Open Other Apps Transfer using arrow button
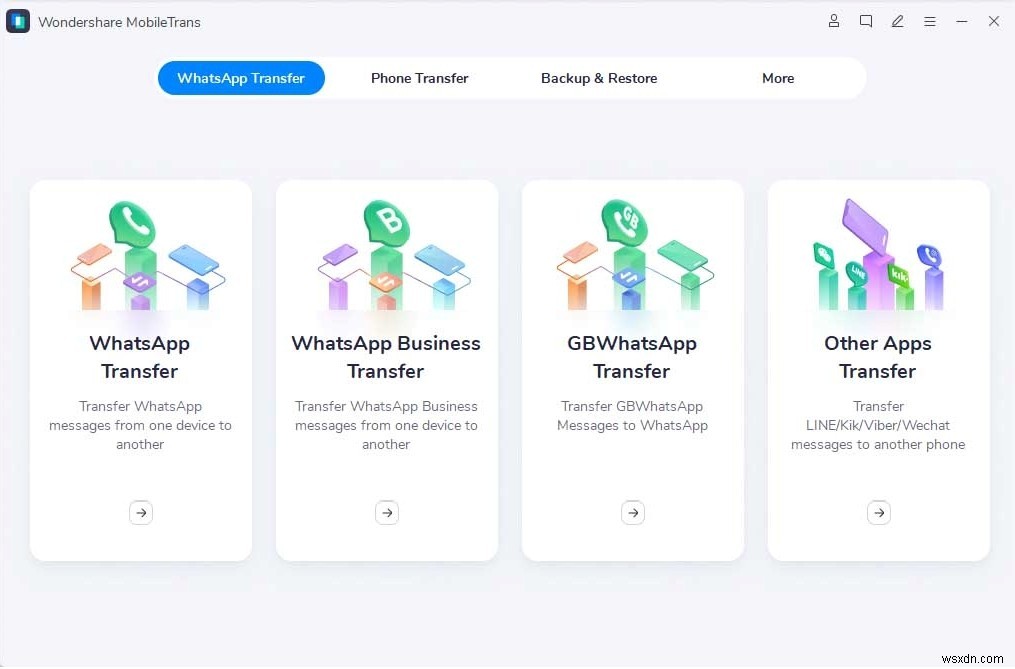This screenshot has height=669, width=1015. [878, 512]
